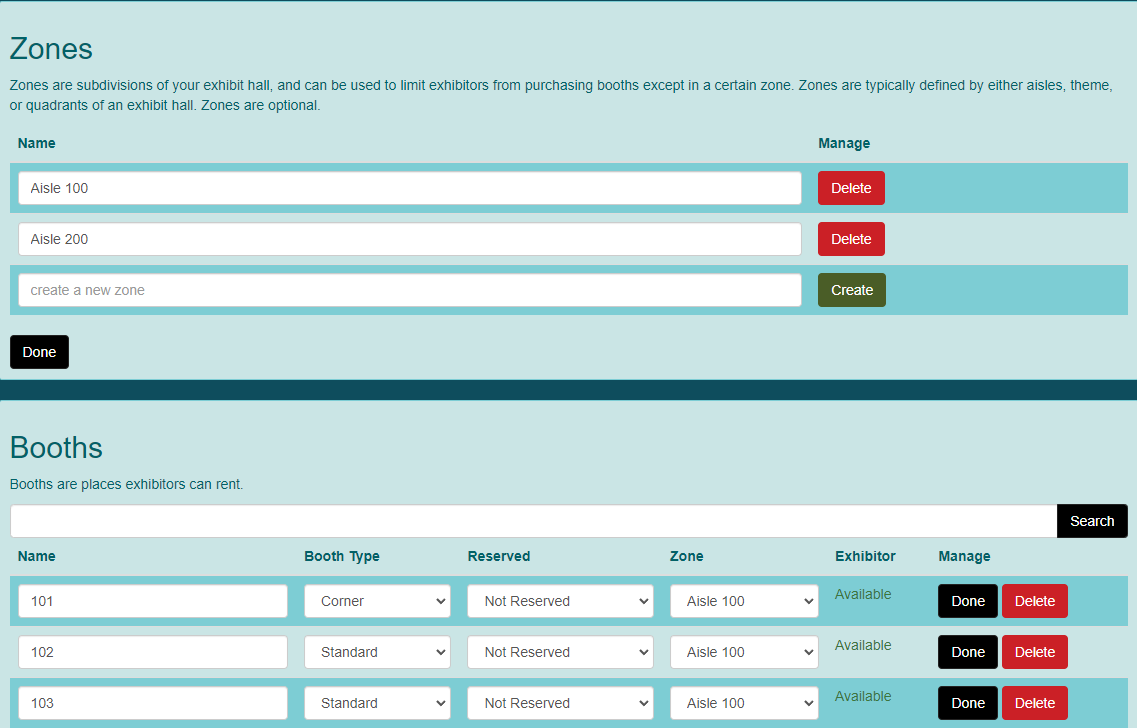Open Zone dropdown for booth 103
The image size is (1137, 728).
(744, 703)
